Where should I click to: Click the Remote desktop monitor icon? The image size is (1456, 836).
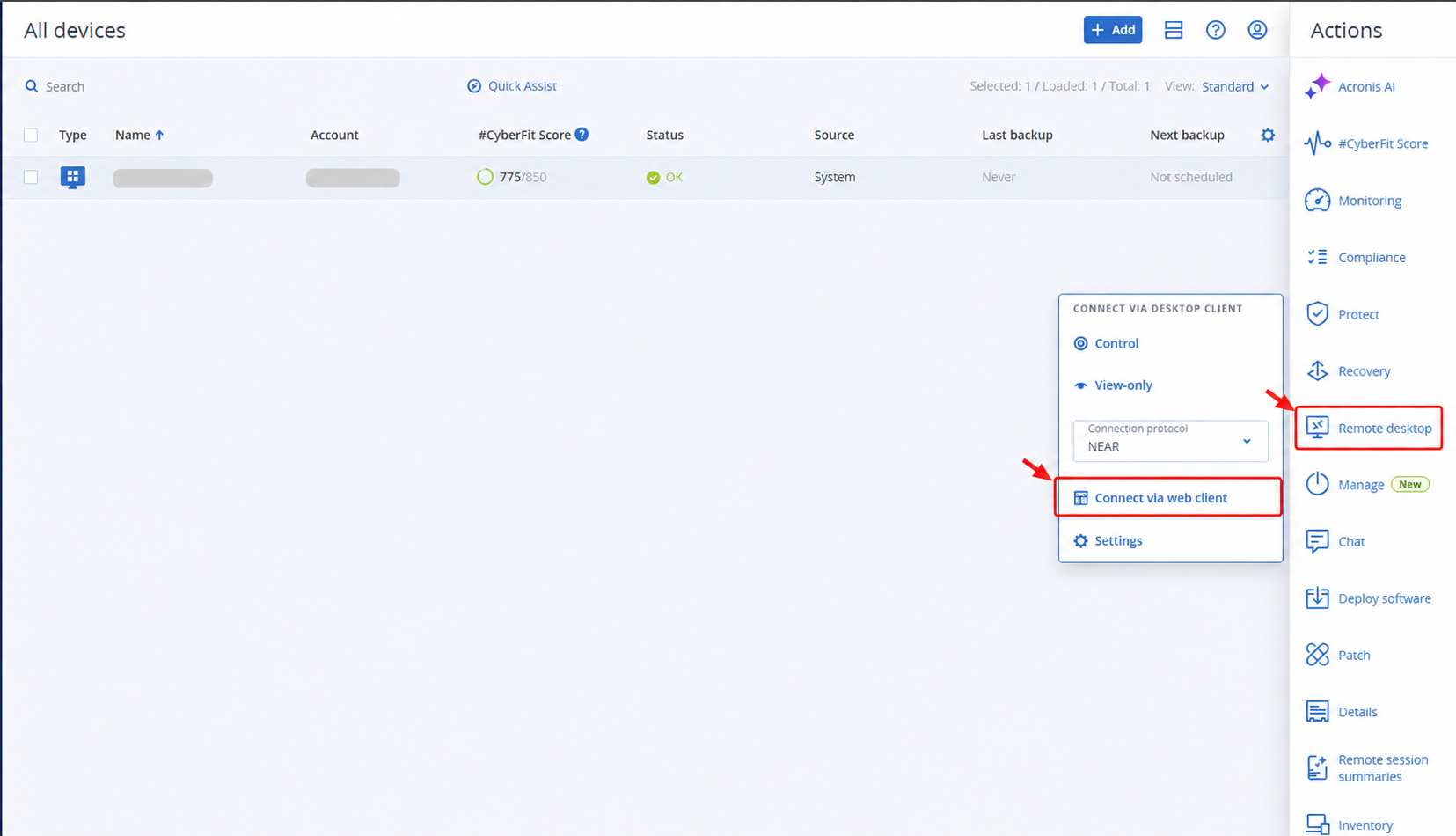(1317, 428)
